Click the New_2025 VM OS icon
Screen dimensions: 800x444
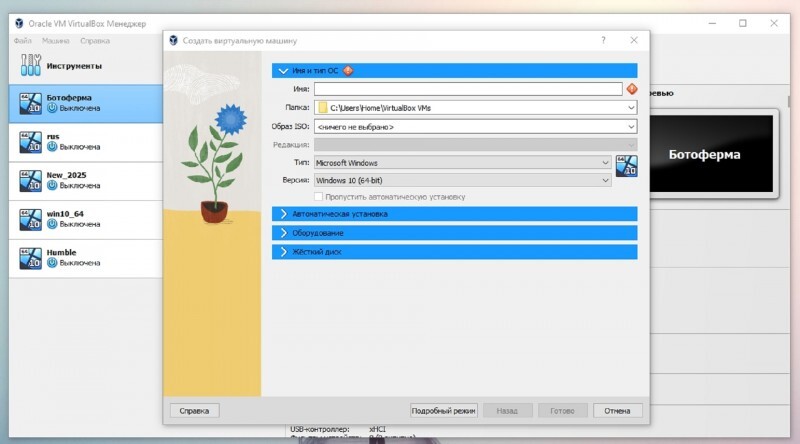(31, 181)
